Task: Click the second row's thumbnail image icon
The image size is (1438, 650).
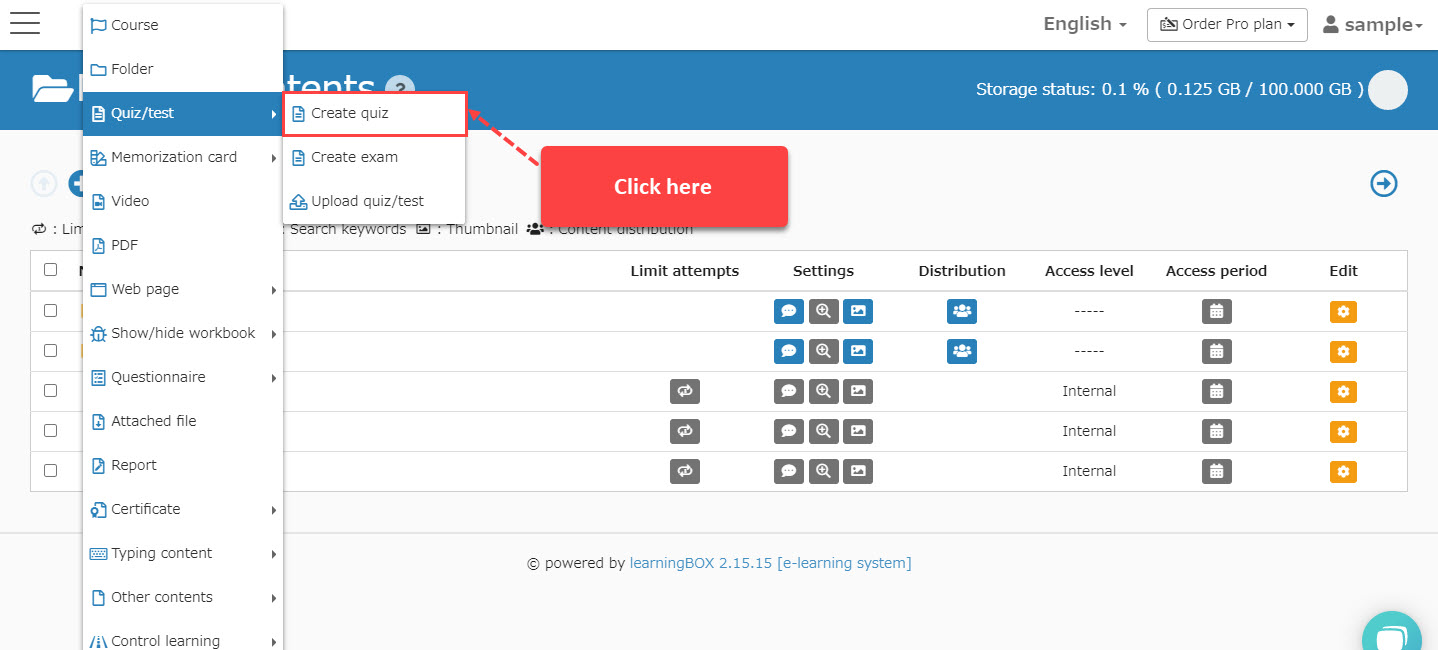Action: [x=857, y=351]
